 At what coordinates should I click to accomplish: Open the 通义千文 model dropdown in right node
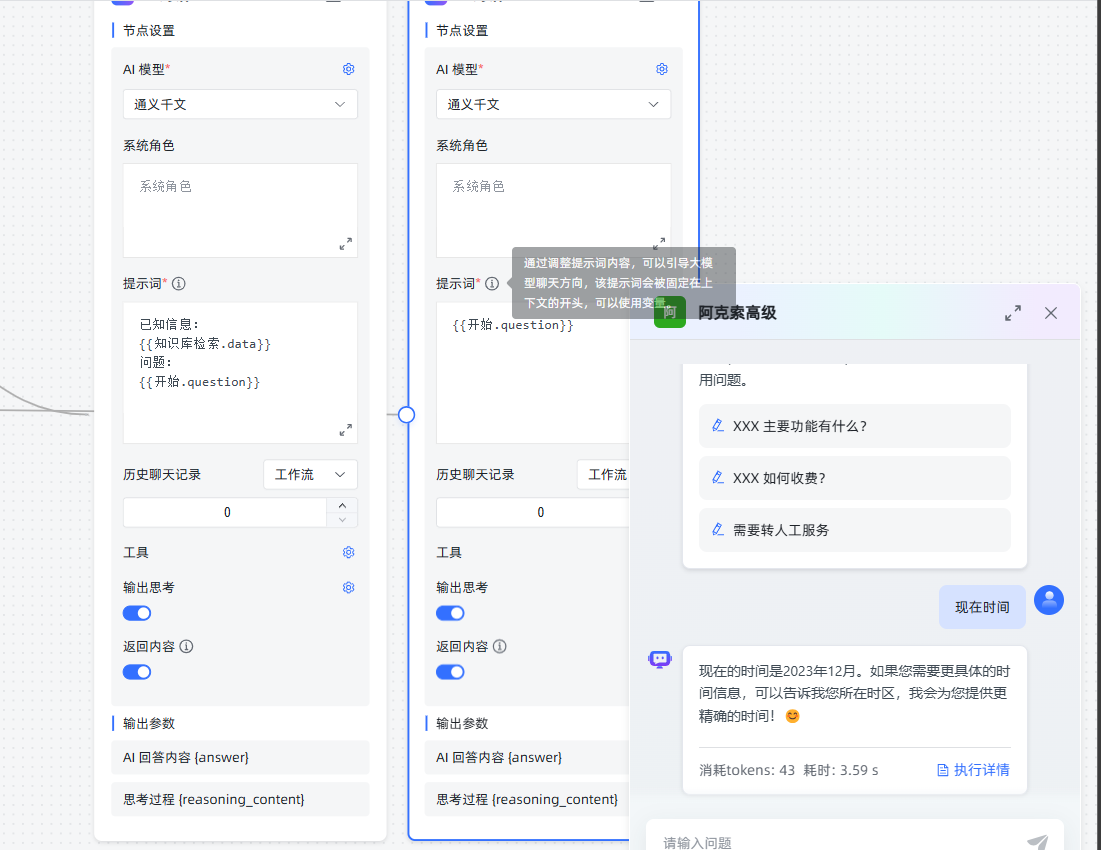[553, 105]
